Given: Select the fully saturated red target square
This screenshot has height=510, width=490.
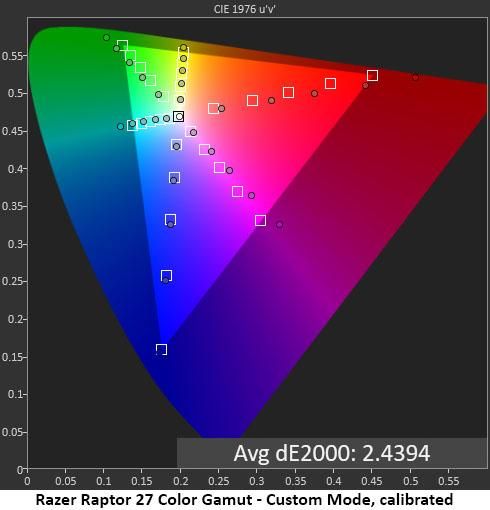Looking at the screenshot, I should click(372, 75).
